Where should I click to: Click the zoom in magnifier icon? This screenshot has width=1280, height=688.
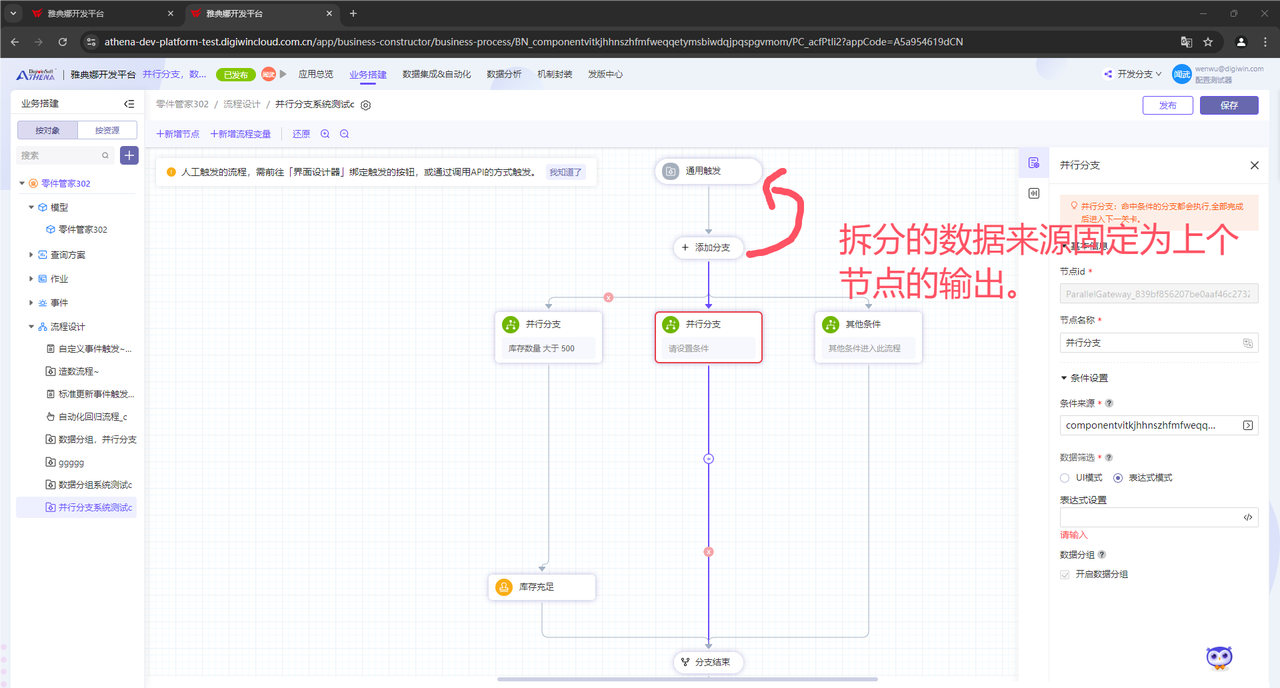point(325,134)
